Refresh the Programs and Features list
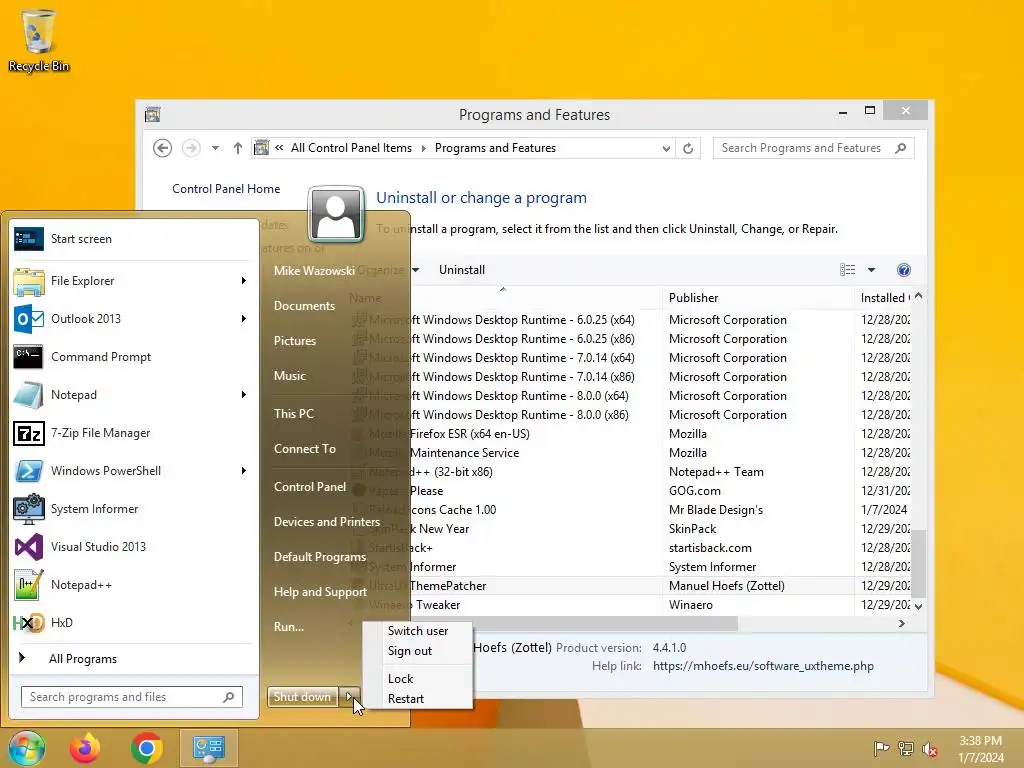 click(688, 148)
